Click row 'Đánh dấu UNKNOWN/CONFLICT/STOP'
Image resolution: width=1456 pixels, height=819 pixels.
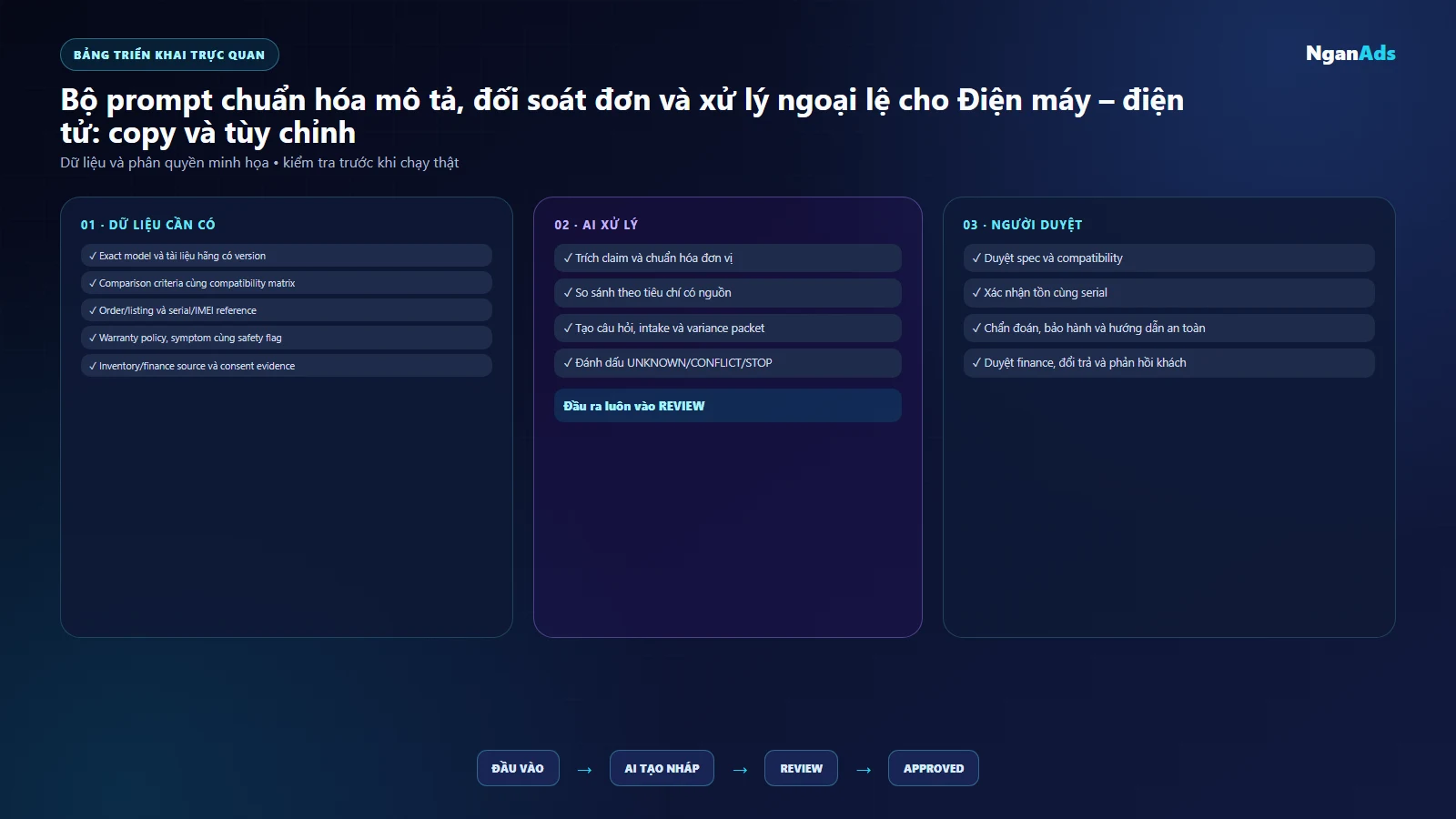pyautogui.click(x=727, y=363)
